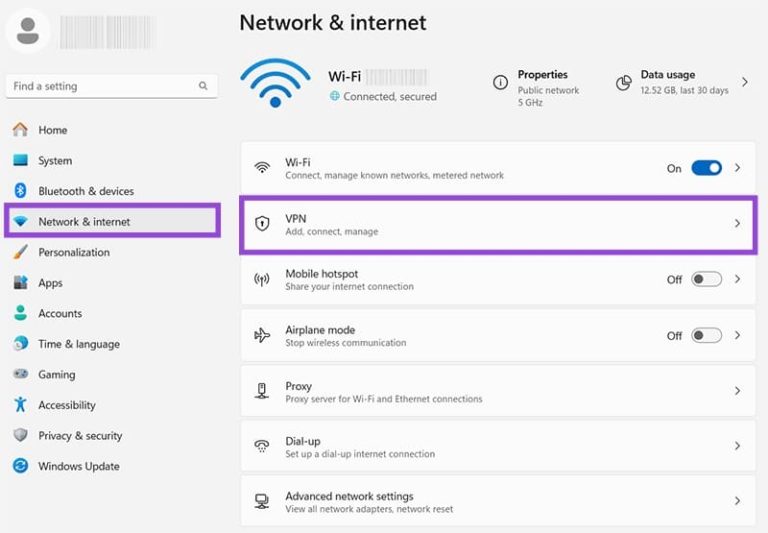This screenshot has width=768, height=533.
Task: Expand the Proxy settings chevron
Action: tap(738, 391)
